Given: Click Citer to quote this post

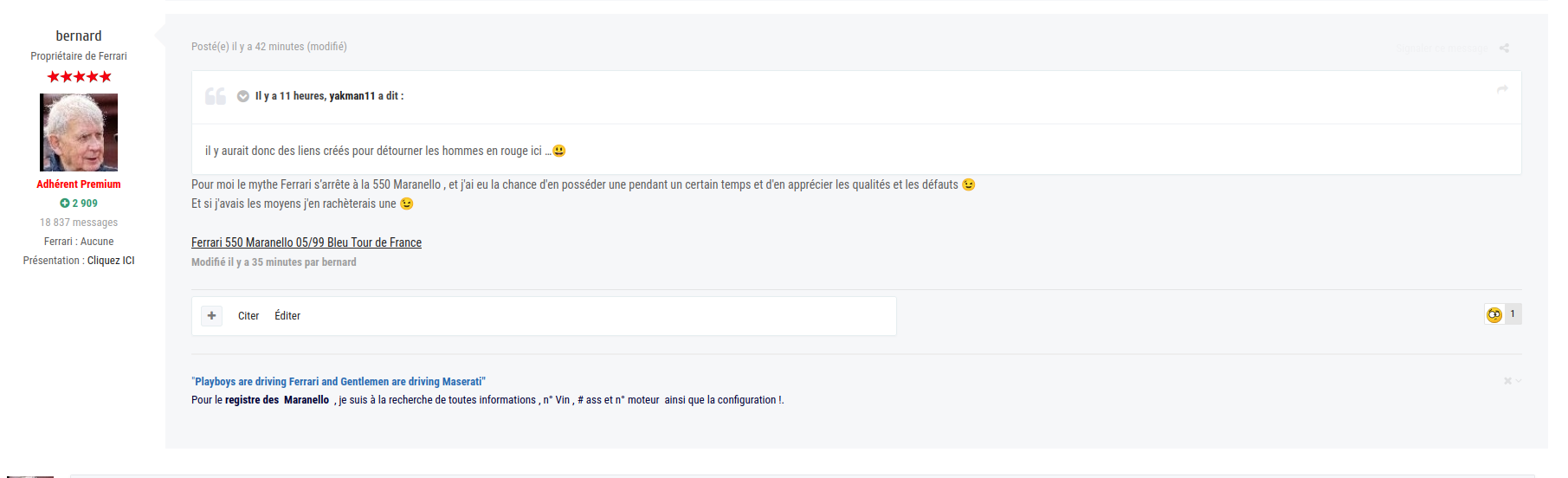Looking at the screenshot, I should [x=248, y=316].
